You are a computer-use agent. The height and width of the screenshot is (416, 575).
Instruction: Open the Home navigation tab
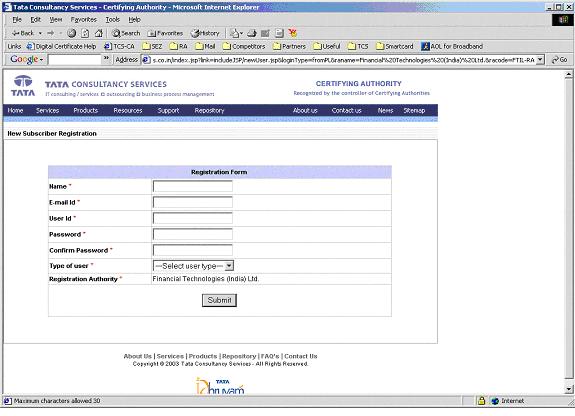tap(15, 110)
